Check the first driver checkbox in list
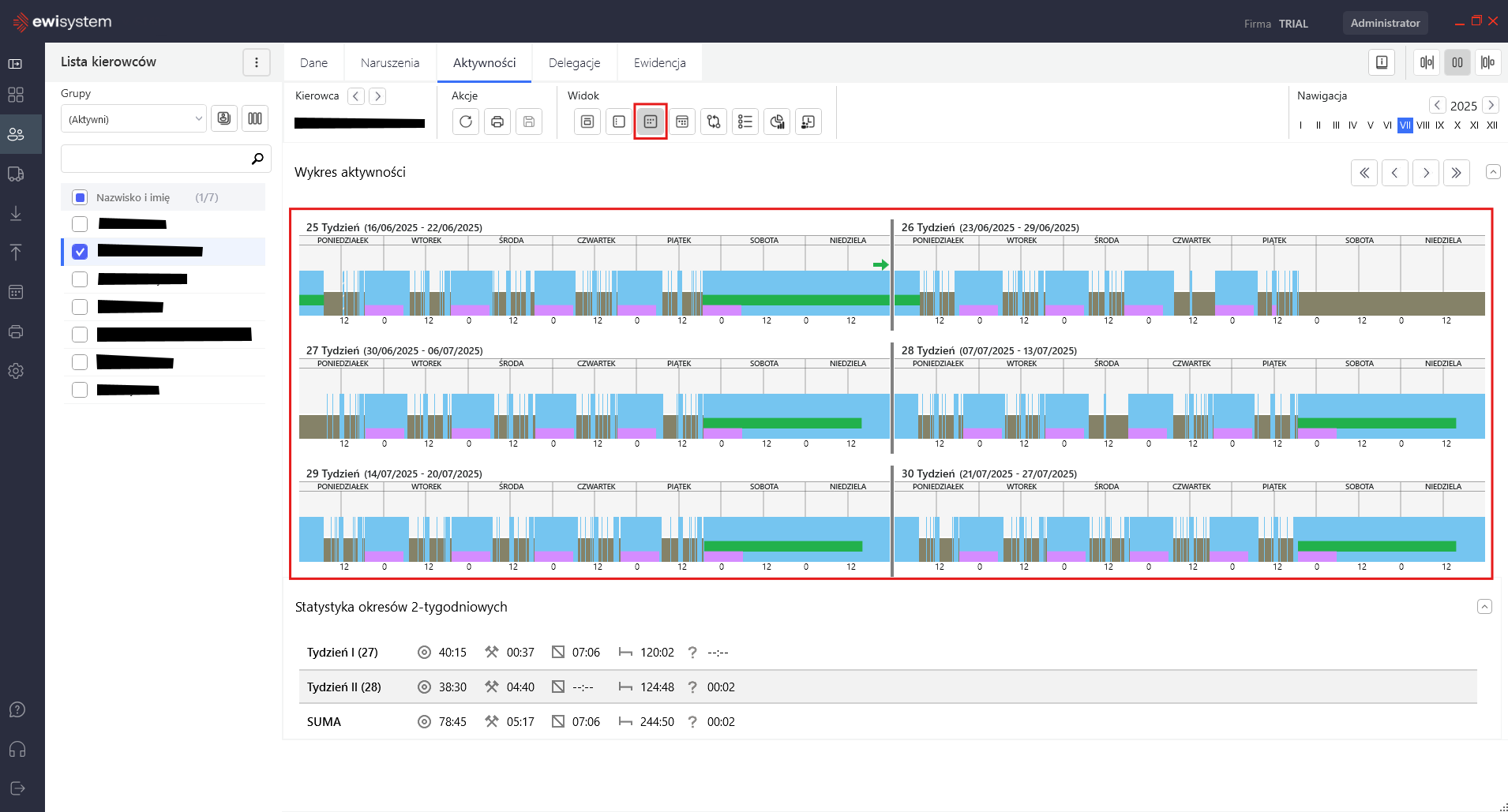1508x812 pixels. coord(80,224)
